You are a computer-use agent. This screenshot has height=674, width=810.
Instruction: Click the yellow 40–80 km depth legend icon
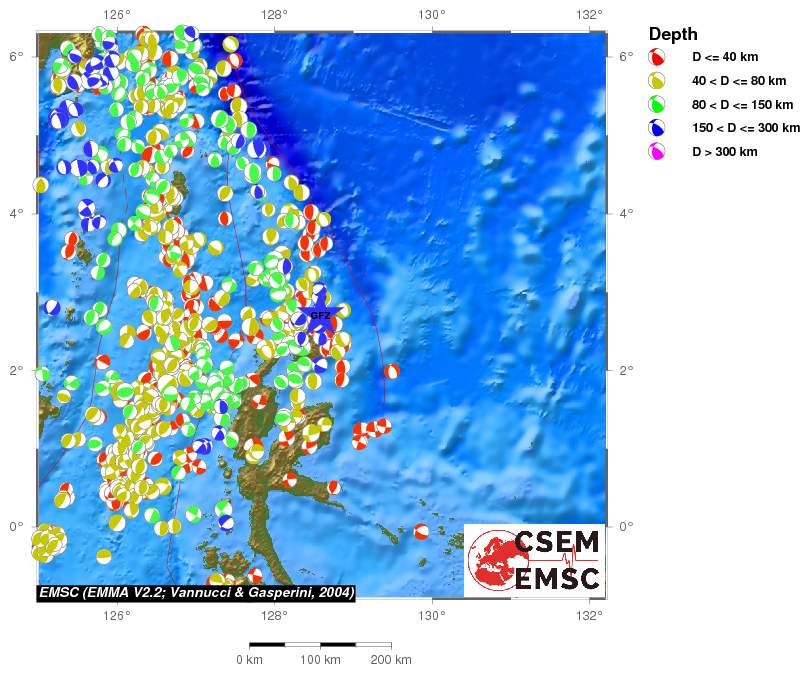(x=657, y=81)
